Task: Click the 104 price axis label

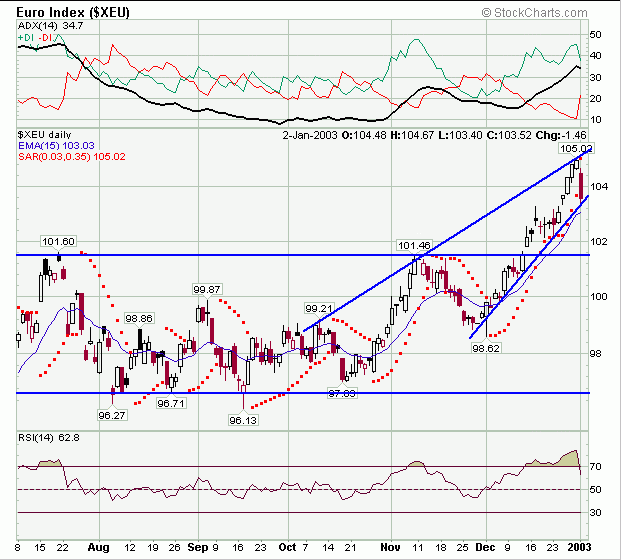Action: (599, 186)
